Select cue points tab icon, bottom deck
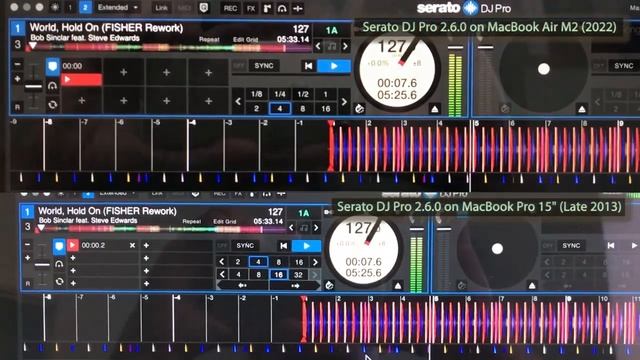The height and width of the screenshot is (360, 640). 59,246
